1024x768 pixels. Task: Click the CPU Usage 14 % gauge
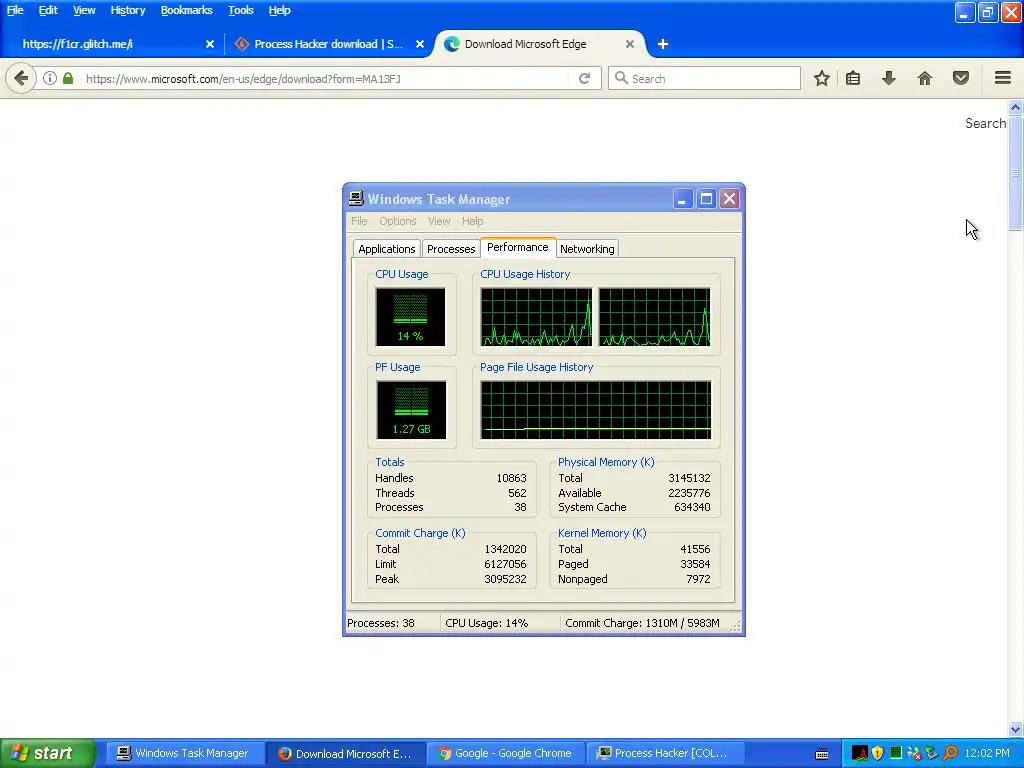410,317
